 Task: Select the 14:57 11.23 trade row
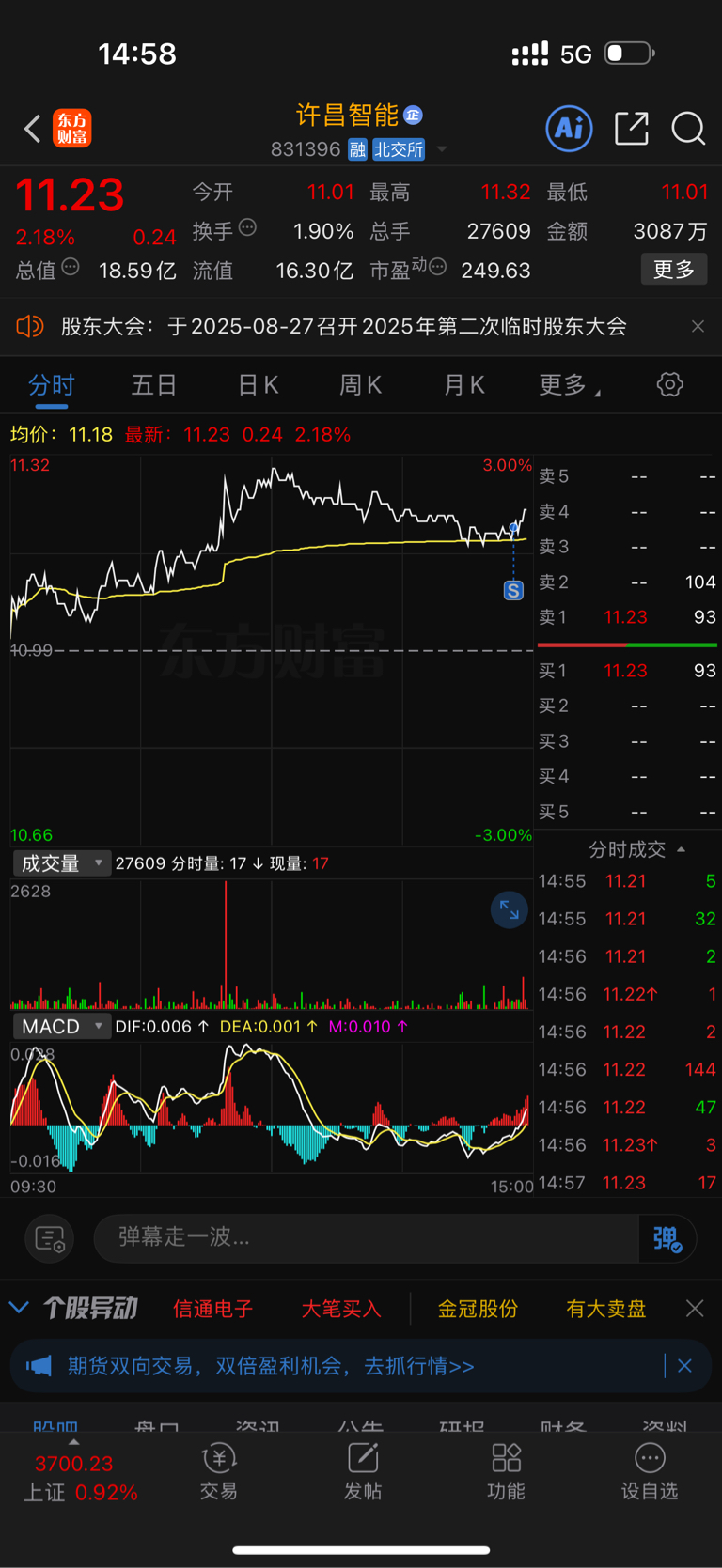pyautogui.click(x=627, y=1183)
